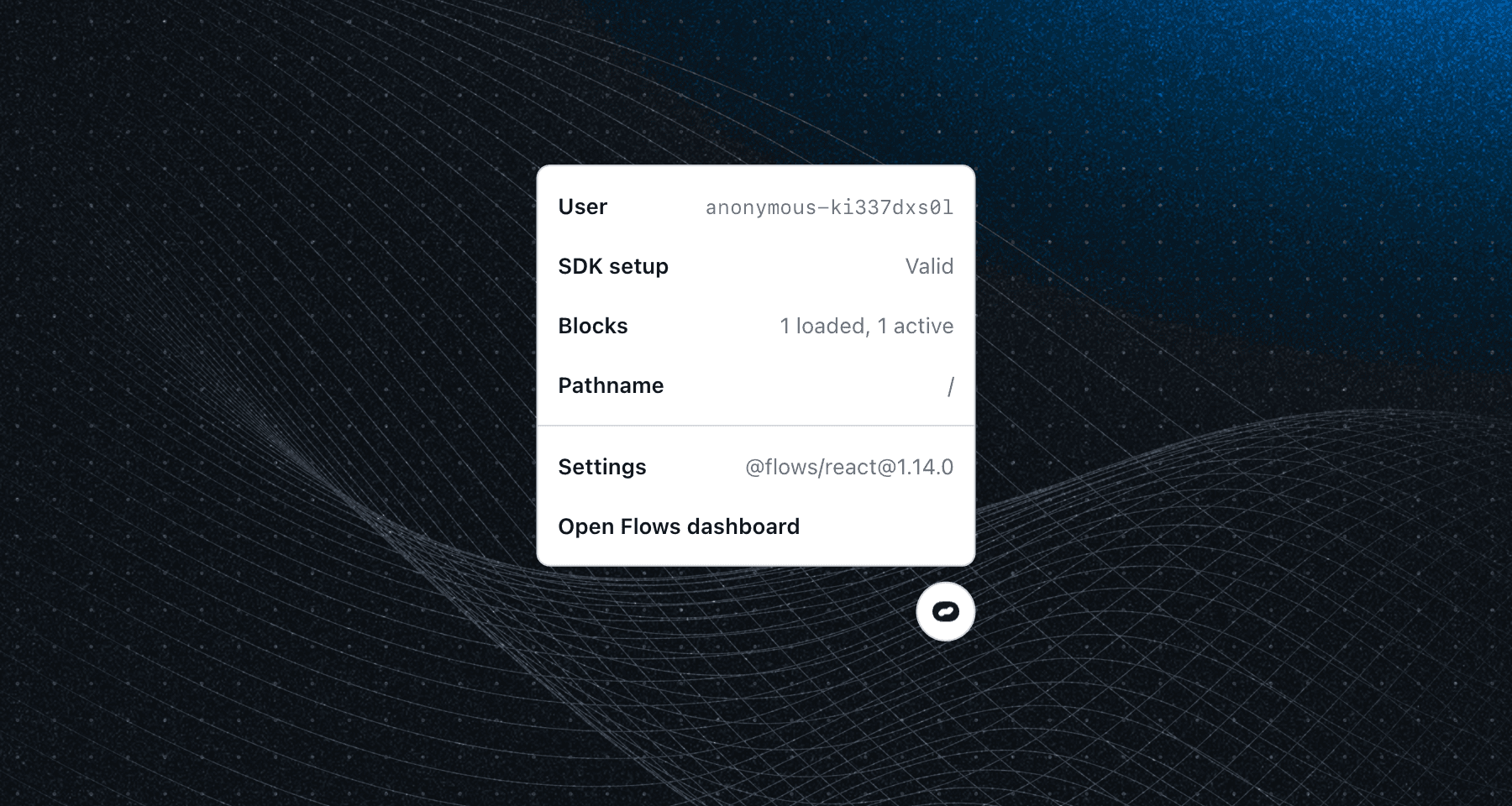Image resolution: width=1512 pixels, height=806 pixels.
Task: Click the Valid SDK status text
Action: pyautogui.click(x=929, y=266)
